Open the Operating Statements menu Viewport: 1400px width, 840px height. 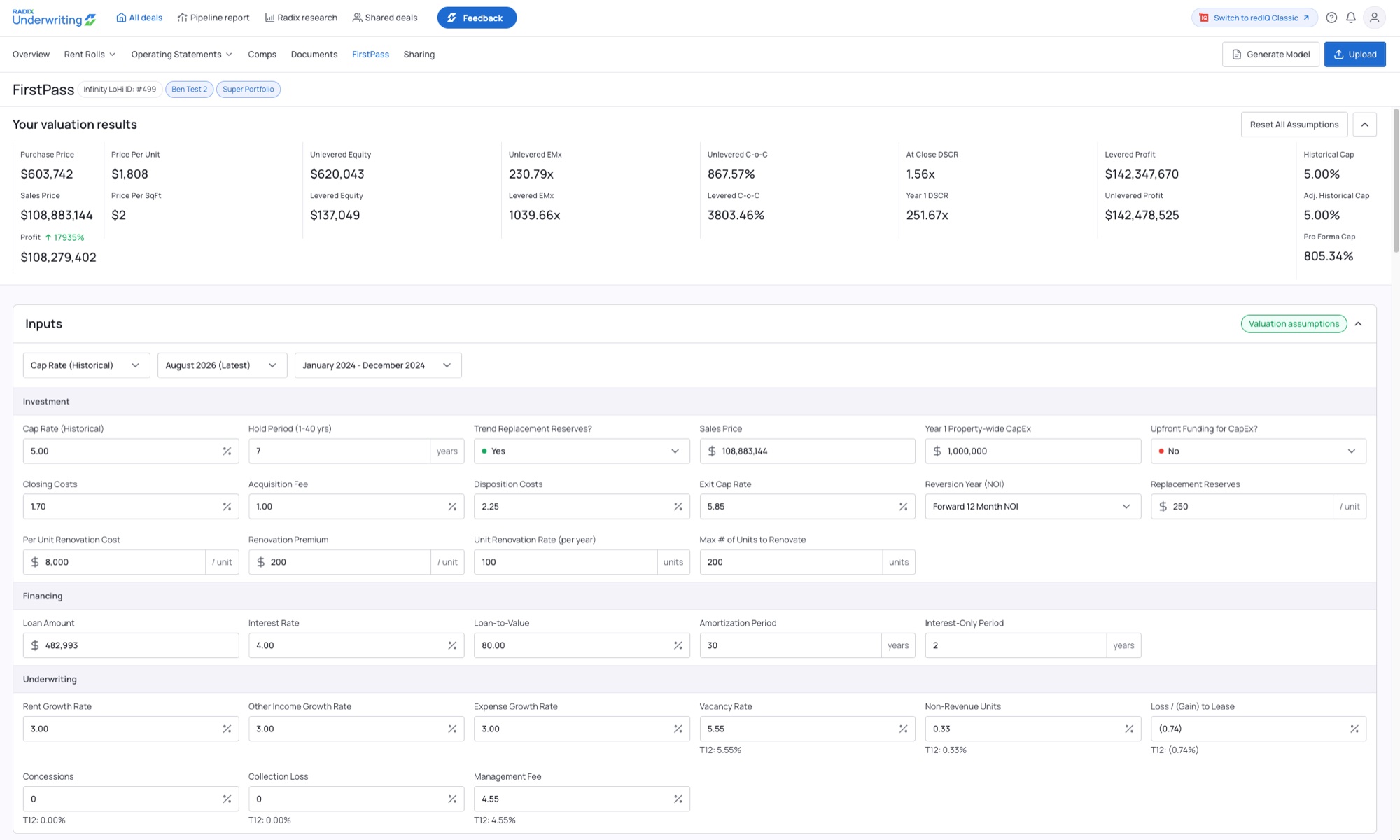point(181,55)
